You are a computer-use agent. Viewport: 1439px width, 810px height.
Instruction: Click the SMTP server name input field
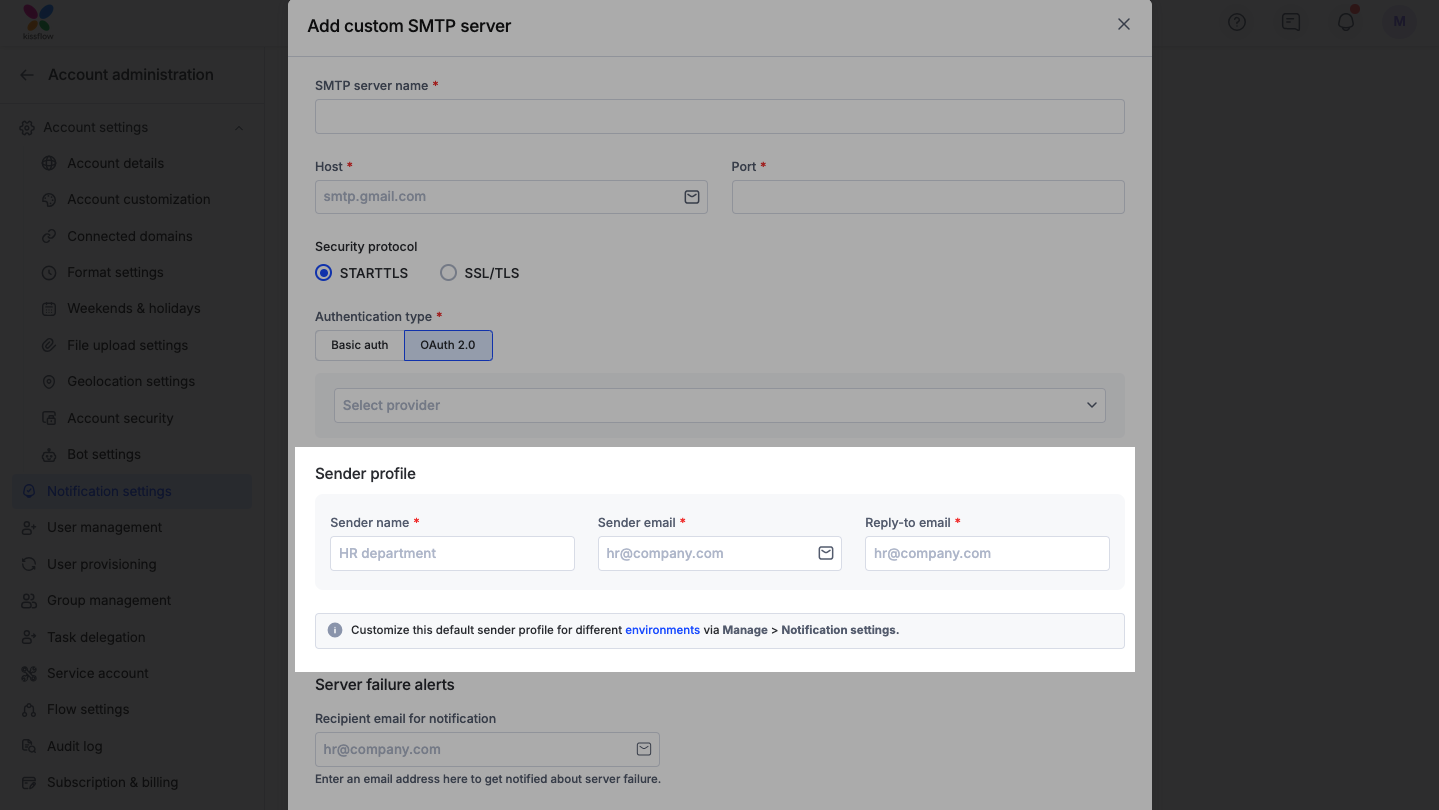coord(719,116)
